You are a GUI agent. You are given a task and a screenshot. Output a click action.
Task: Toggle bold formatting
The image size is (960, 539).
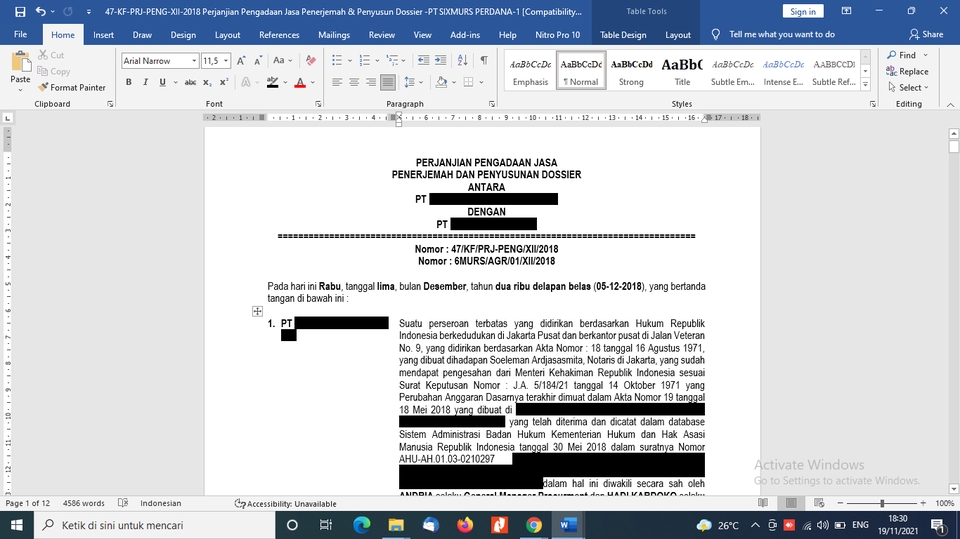(x=129, y=82)
